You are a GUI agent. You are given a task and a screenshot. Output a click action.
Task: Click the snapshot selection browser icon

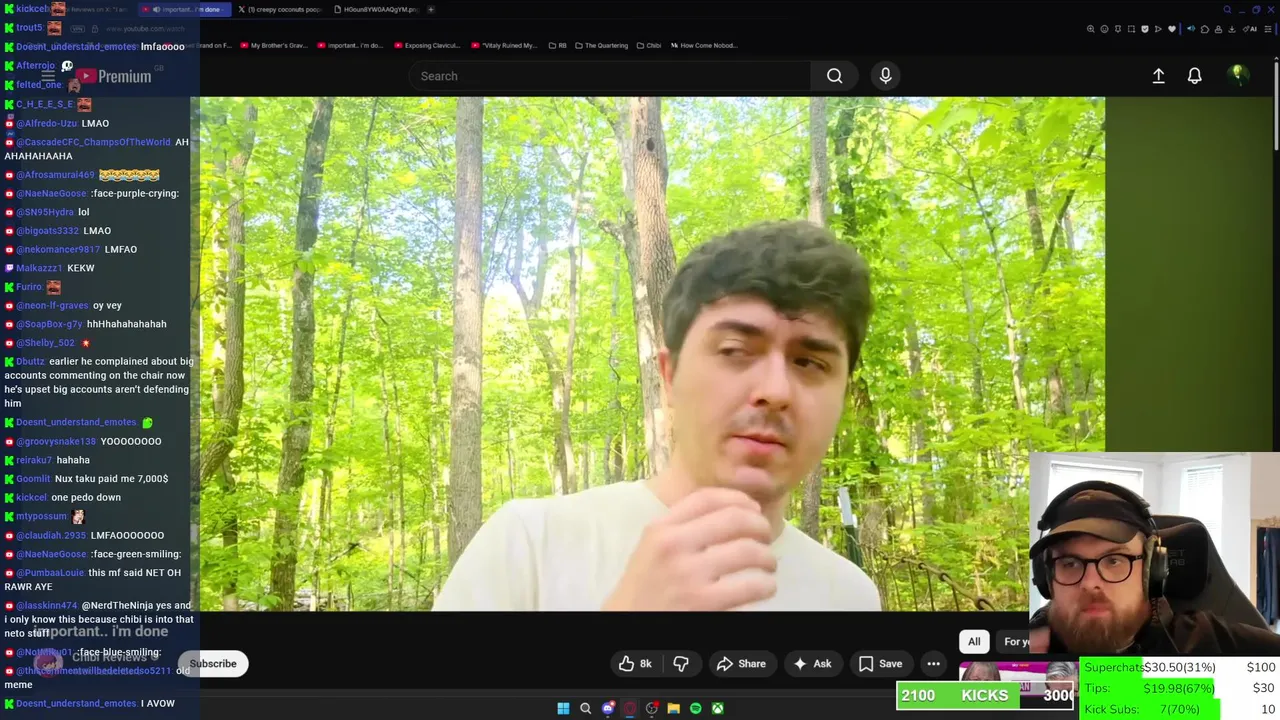[1131, 29]
